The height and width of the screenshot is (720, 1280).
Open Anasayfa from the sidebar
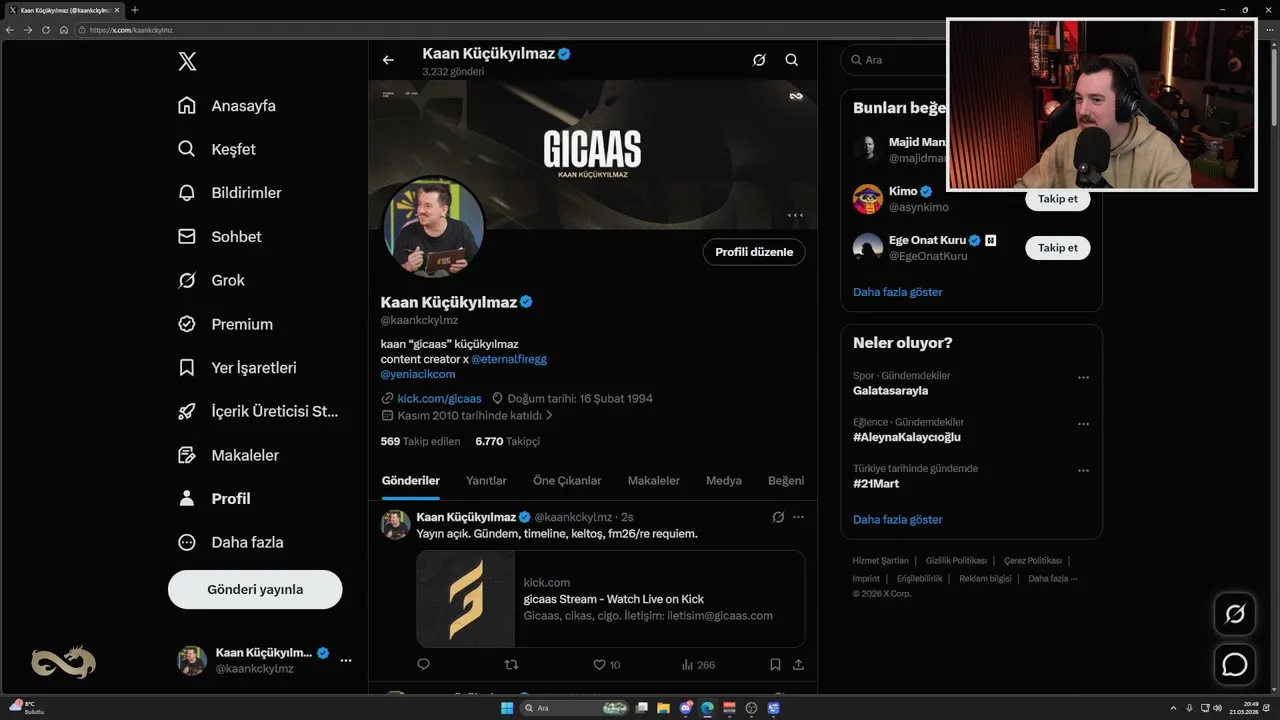226,106
